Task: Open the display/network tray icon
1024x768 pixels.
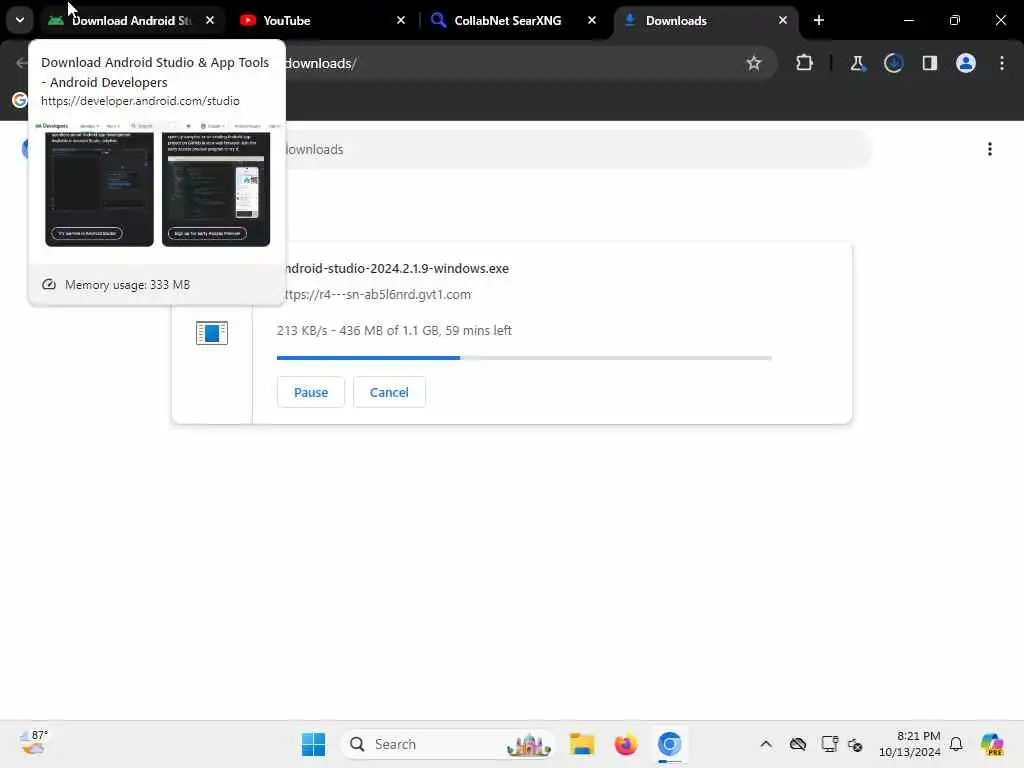Action: 829,744
